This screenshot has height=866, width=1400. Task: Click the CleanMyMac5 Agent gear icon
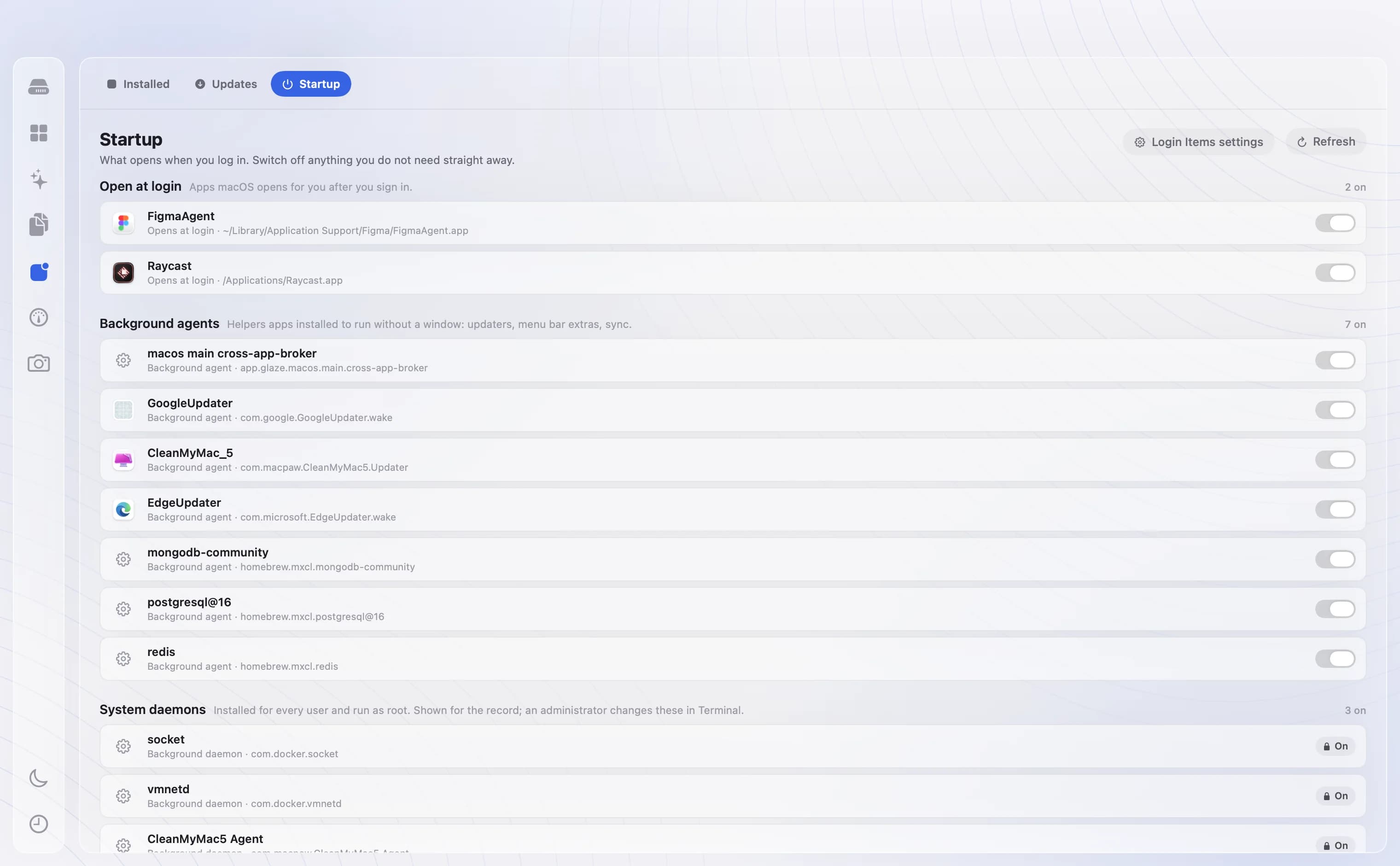coord(123,845)
